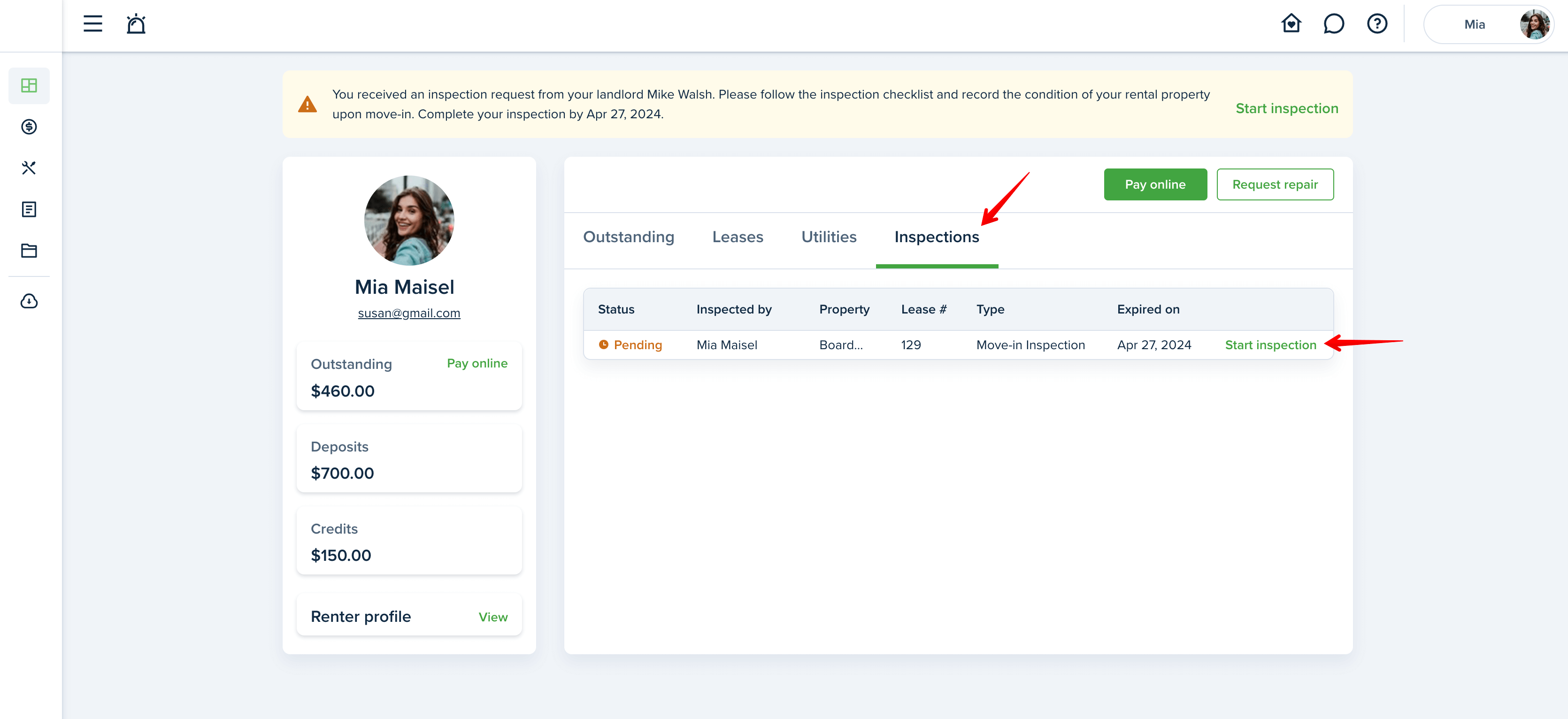Image resolution: width=1568 pixels, height=719 pixels.
Task: Click the Mia Maisel name heading
Action: pos(404,287)
